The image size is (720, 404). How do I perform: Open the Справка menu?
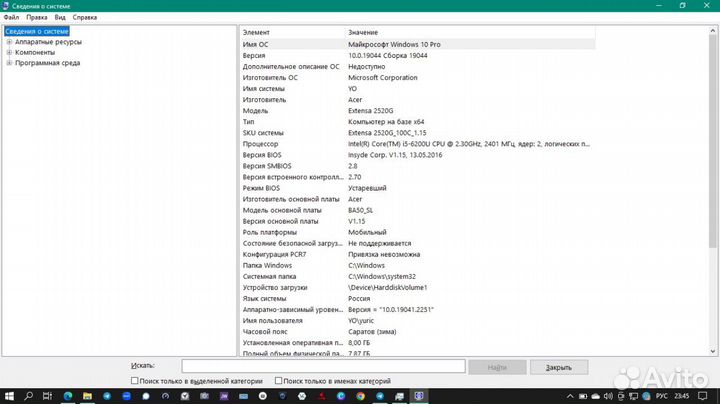[x=85, y=17]
